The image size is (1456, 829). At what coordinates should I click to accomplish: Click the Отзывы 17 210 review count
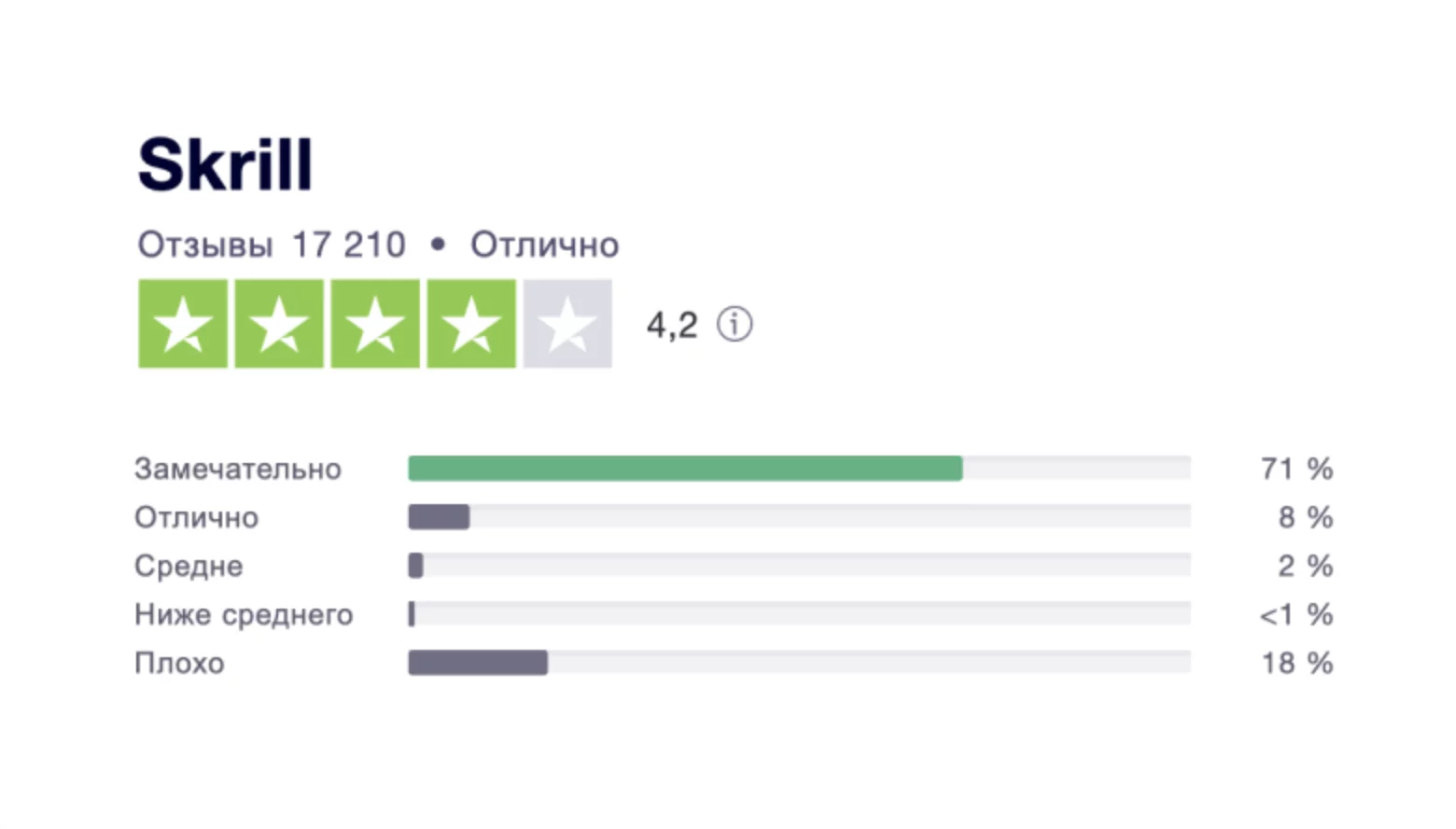[272, 245]
